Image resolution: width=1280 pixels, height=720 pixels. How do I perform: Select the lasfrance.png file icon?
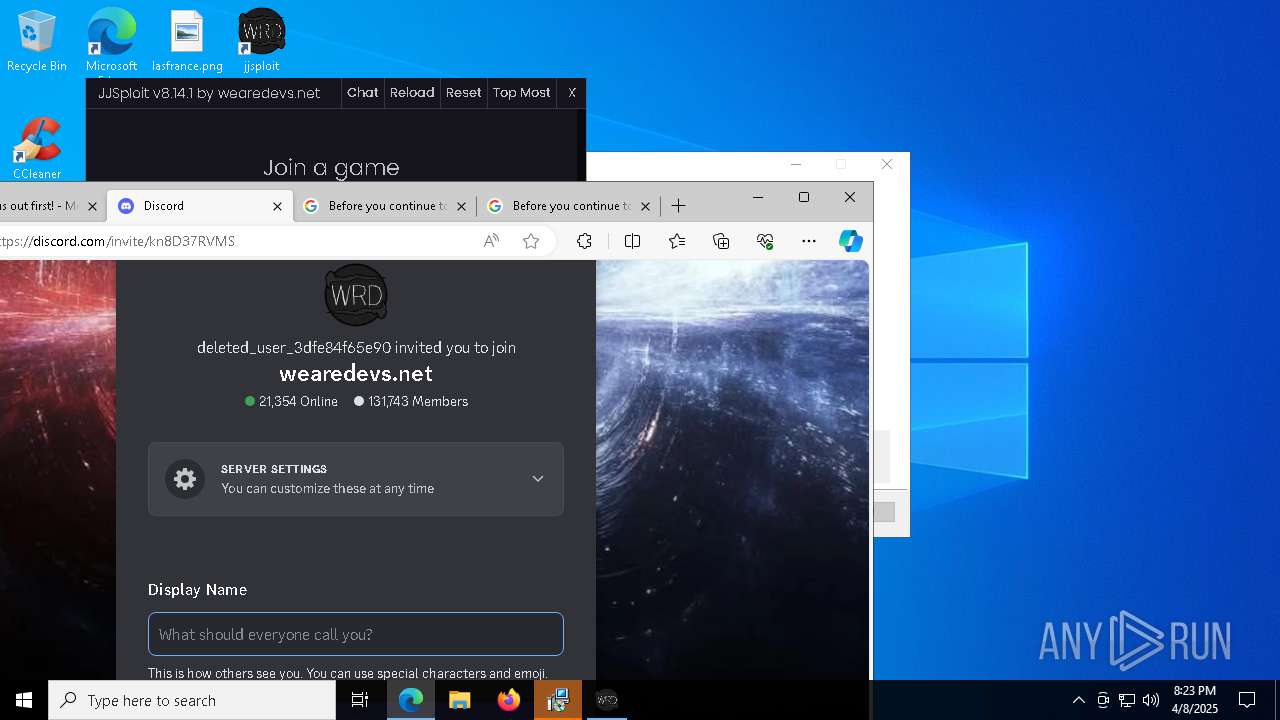(x=187, y=42)
